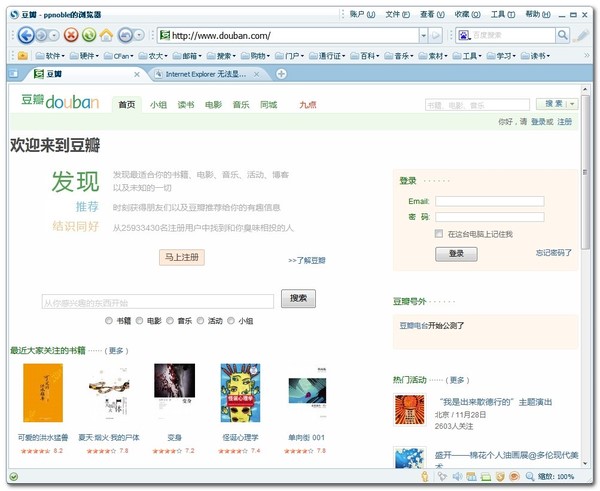Expand the 硬件 bookmarks folder
600x491 pixels.
tap(84, 56)
